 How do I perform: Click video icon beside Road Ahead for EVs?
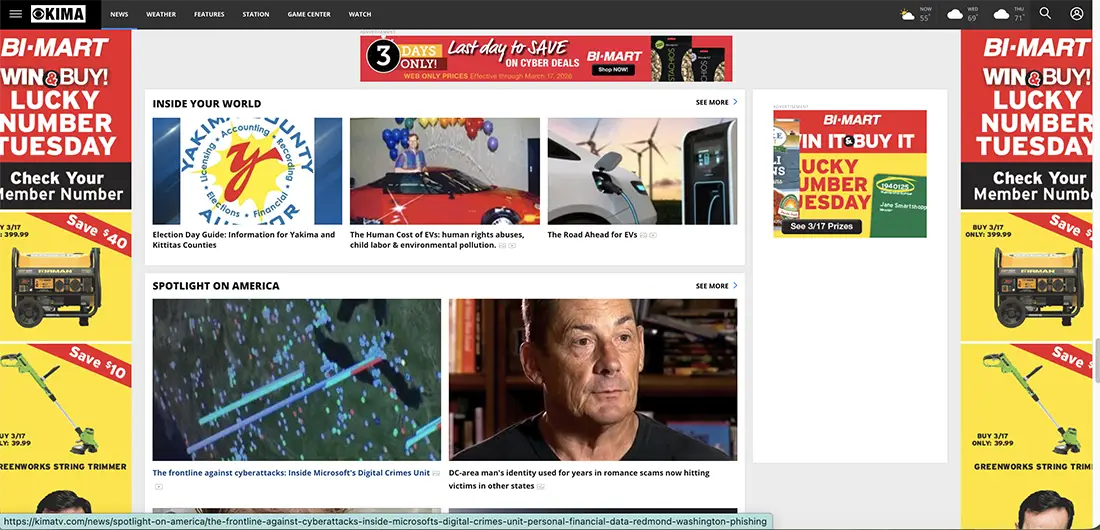point(652,235)
